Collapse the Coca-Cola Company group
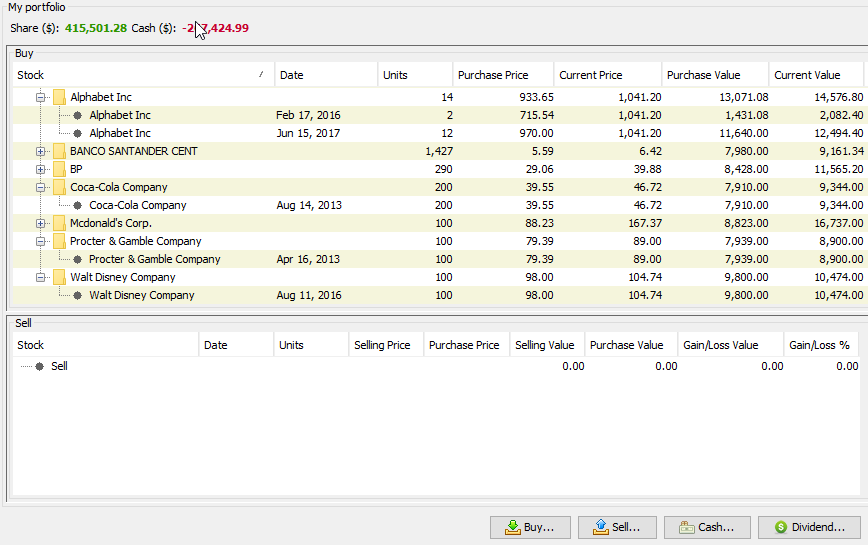The width and height of the screenshot is (868, 545). [x=40, y=188]
